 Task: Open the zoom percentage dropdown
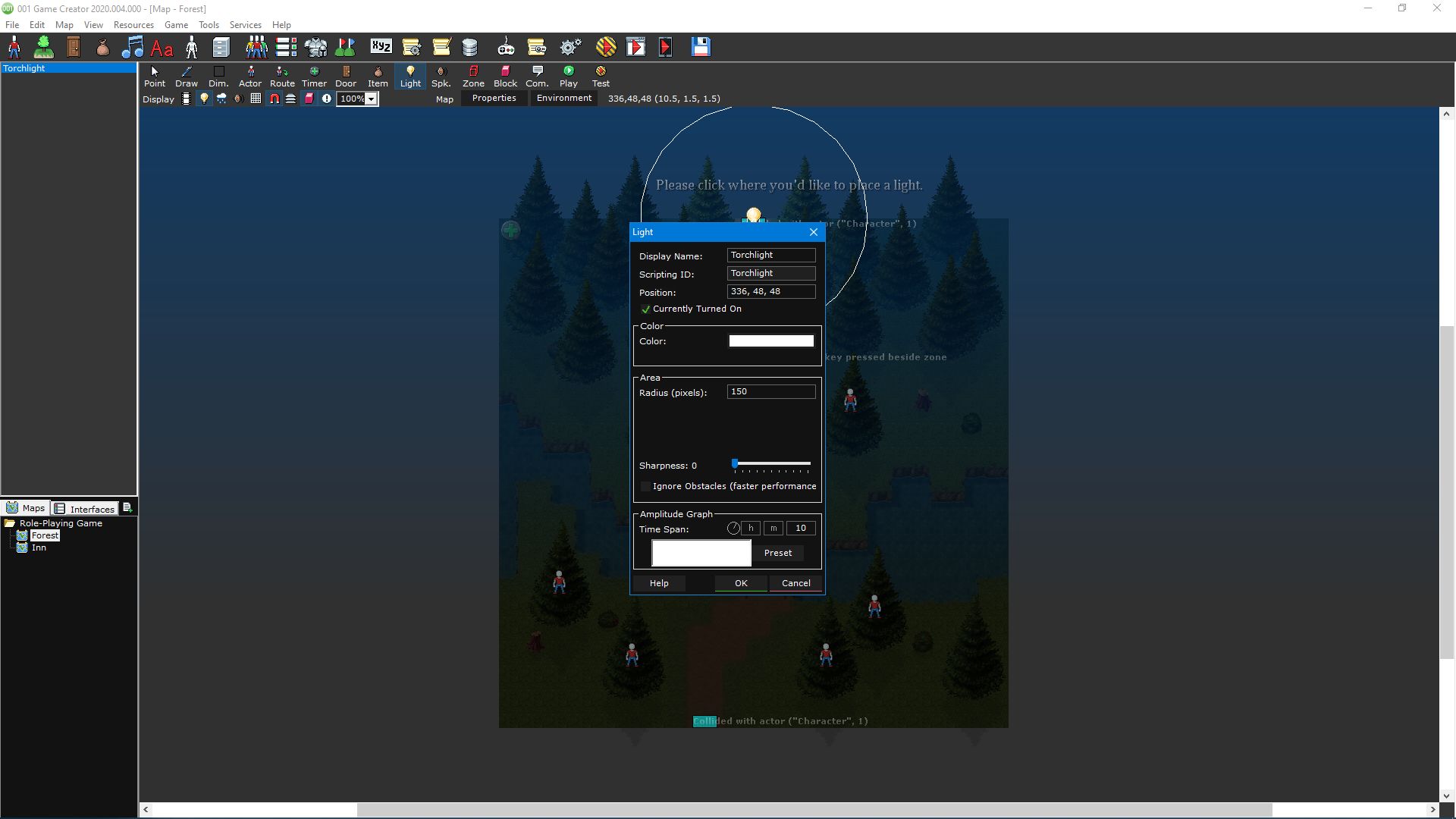371,99
